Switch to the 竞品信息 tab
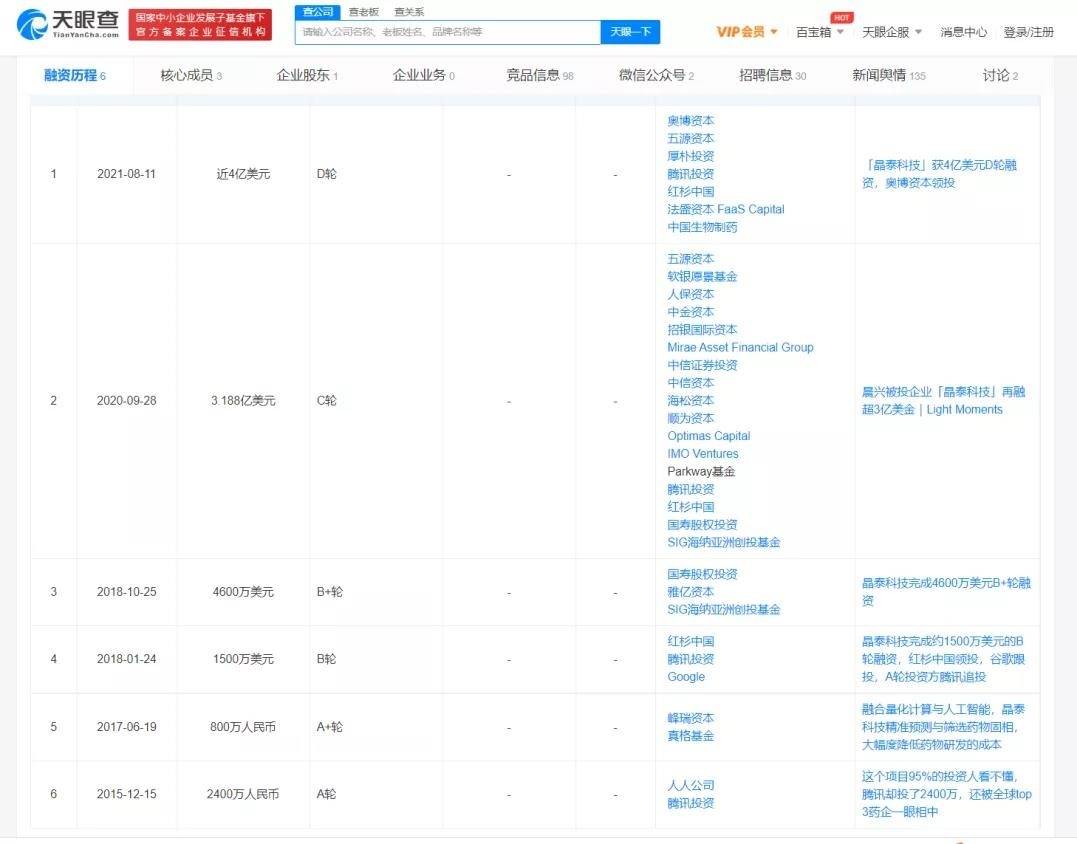 (x=539, y=75)
